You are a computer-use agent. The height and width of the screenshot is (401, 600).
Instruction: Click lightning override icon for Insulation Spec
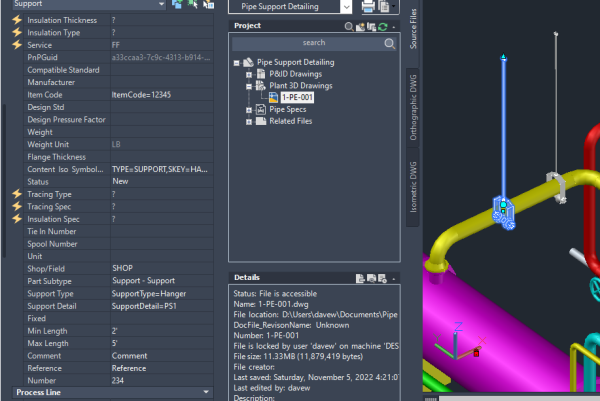click(x=17, y=218)
